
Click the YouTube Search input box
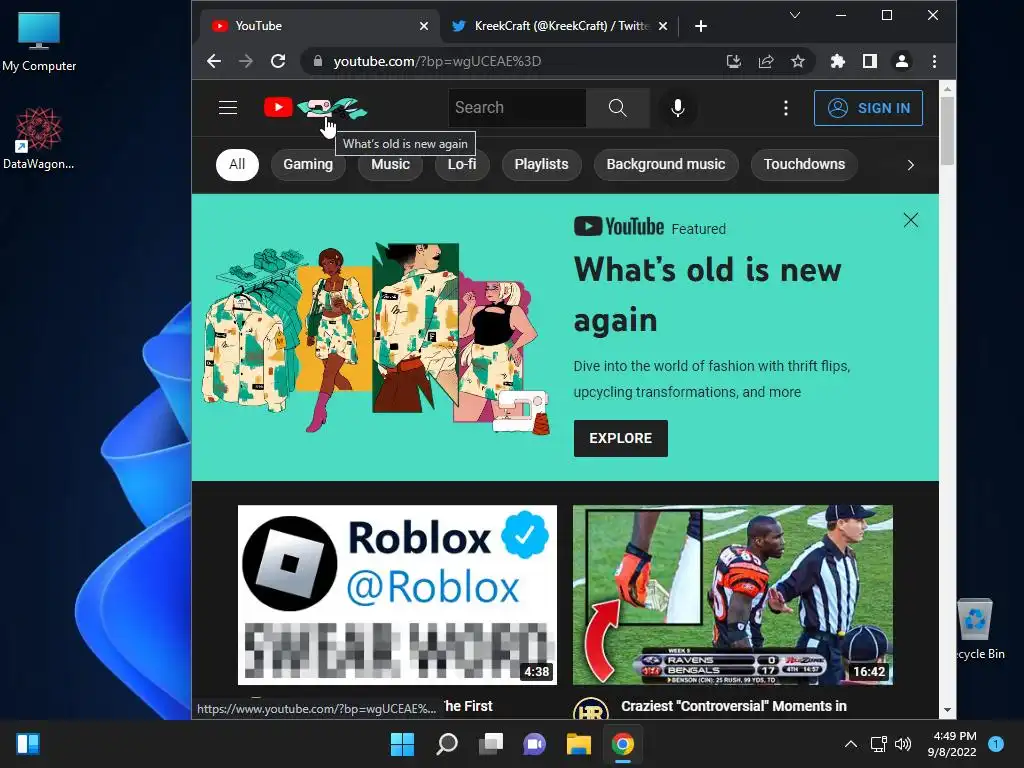coord(517,108)
